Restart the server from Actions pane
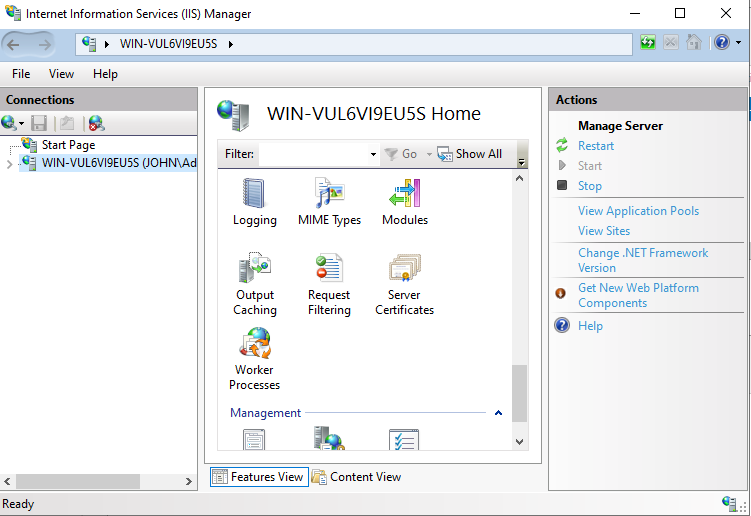Image resolution: width=751 pixels, height=516 pixels. click(x=596, y=146)
